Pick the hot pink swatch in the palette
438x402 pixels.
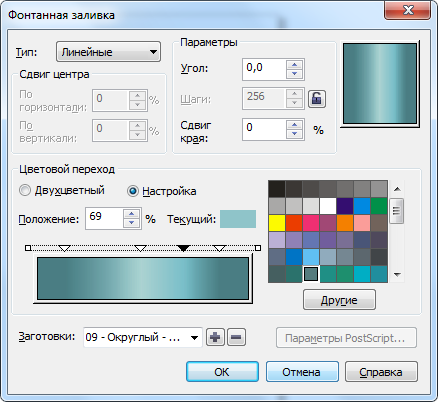point(311,223)
